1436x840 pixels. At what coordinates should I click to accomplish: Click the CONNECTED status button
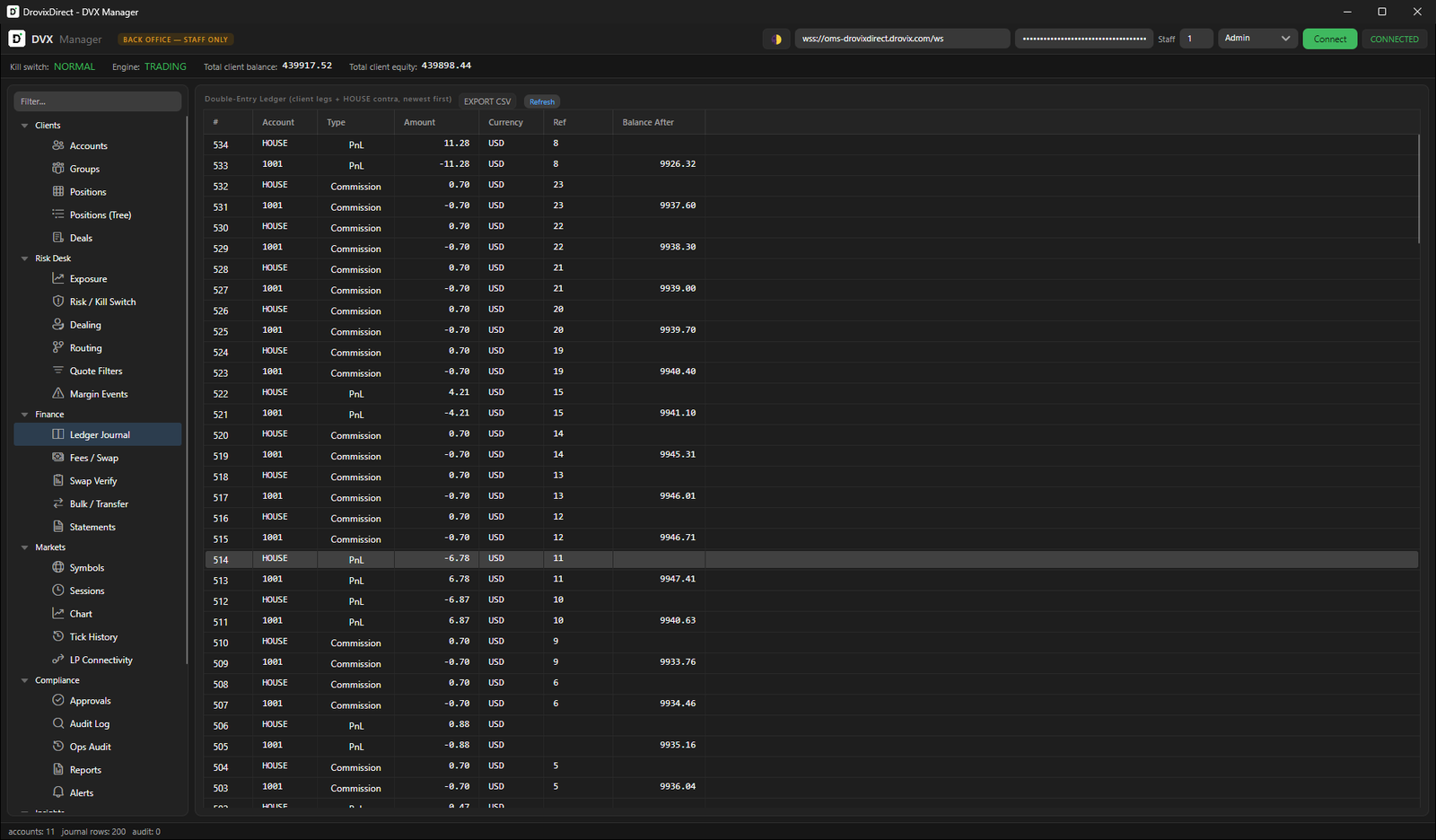click(x=1395, y=39)
